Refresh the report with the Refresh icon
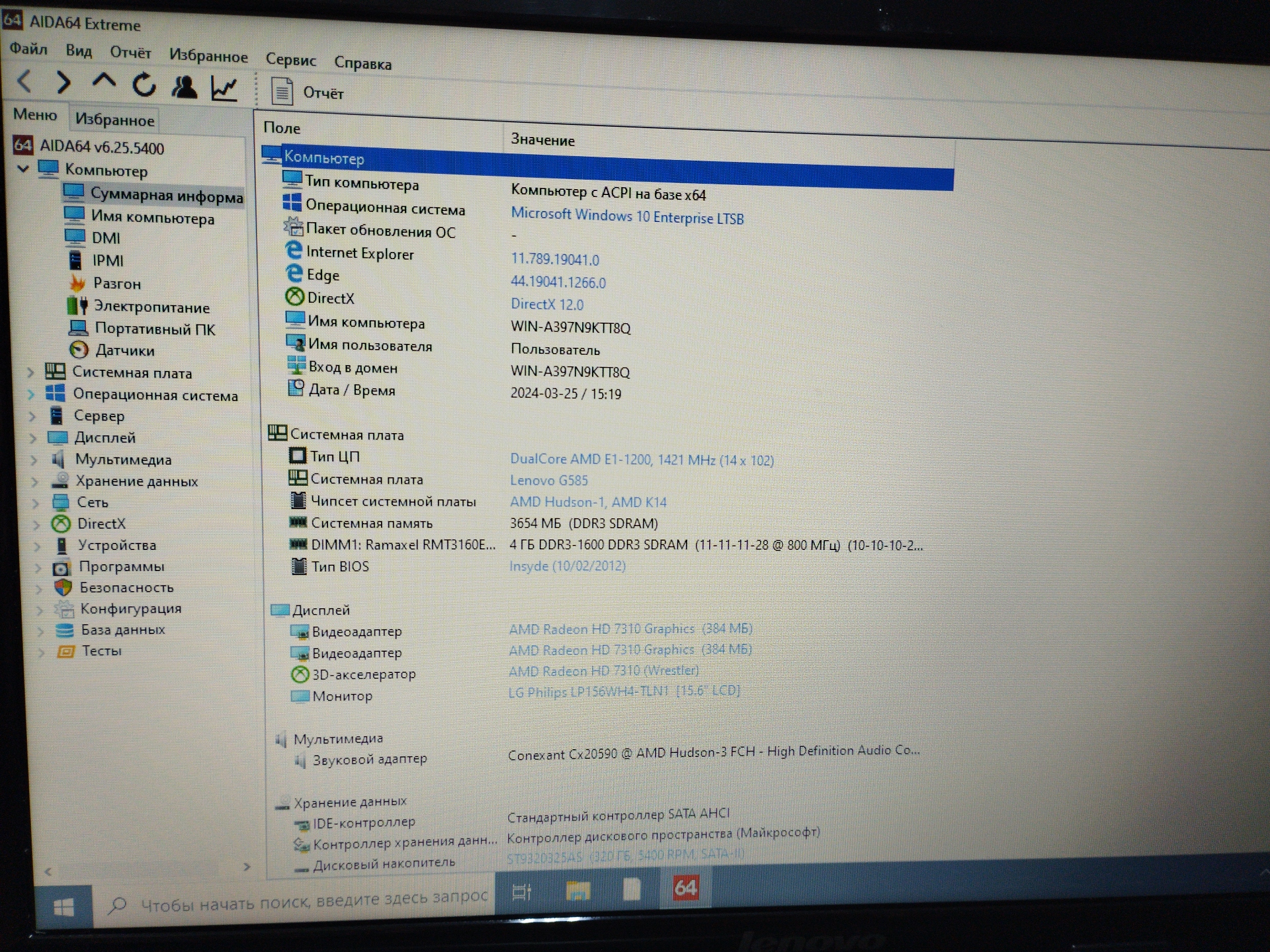Image resolution: width=1270 pixels, height=952 pixels. click(144, 85)
